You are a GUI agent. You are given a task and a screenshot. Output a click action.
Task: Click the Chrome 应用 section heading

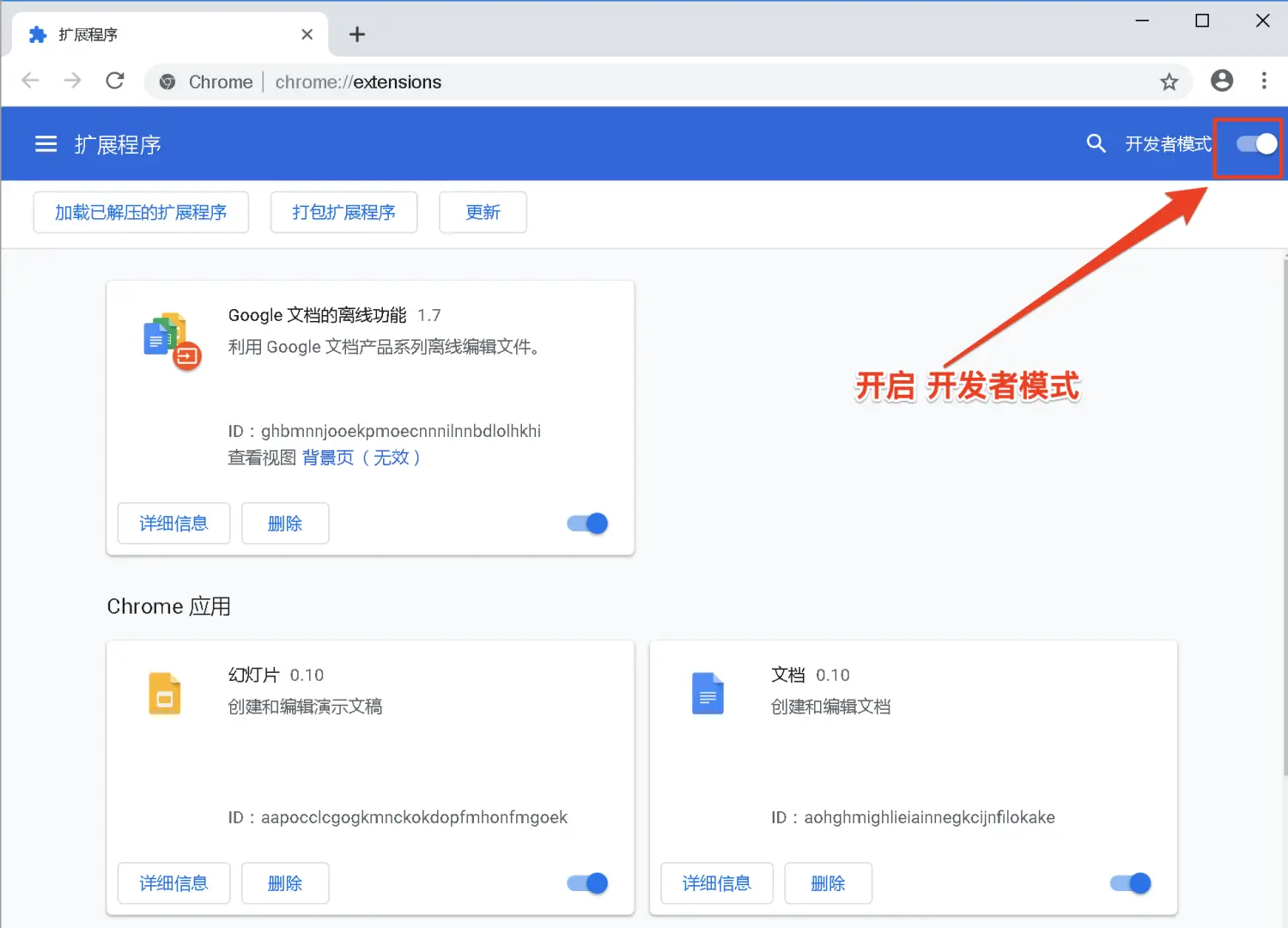click(x=169, y=606)
